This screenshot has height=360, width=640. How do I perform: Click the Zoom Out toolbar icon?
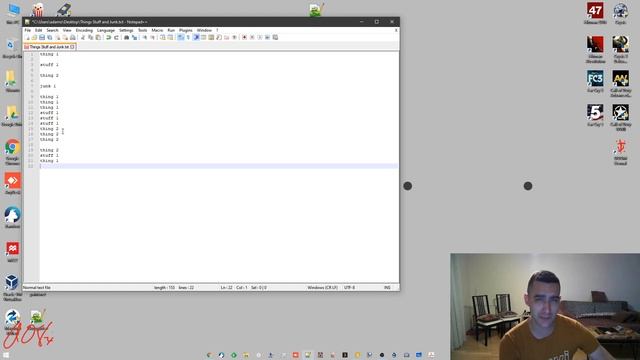pos(153,37)
